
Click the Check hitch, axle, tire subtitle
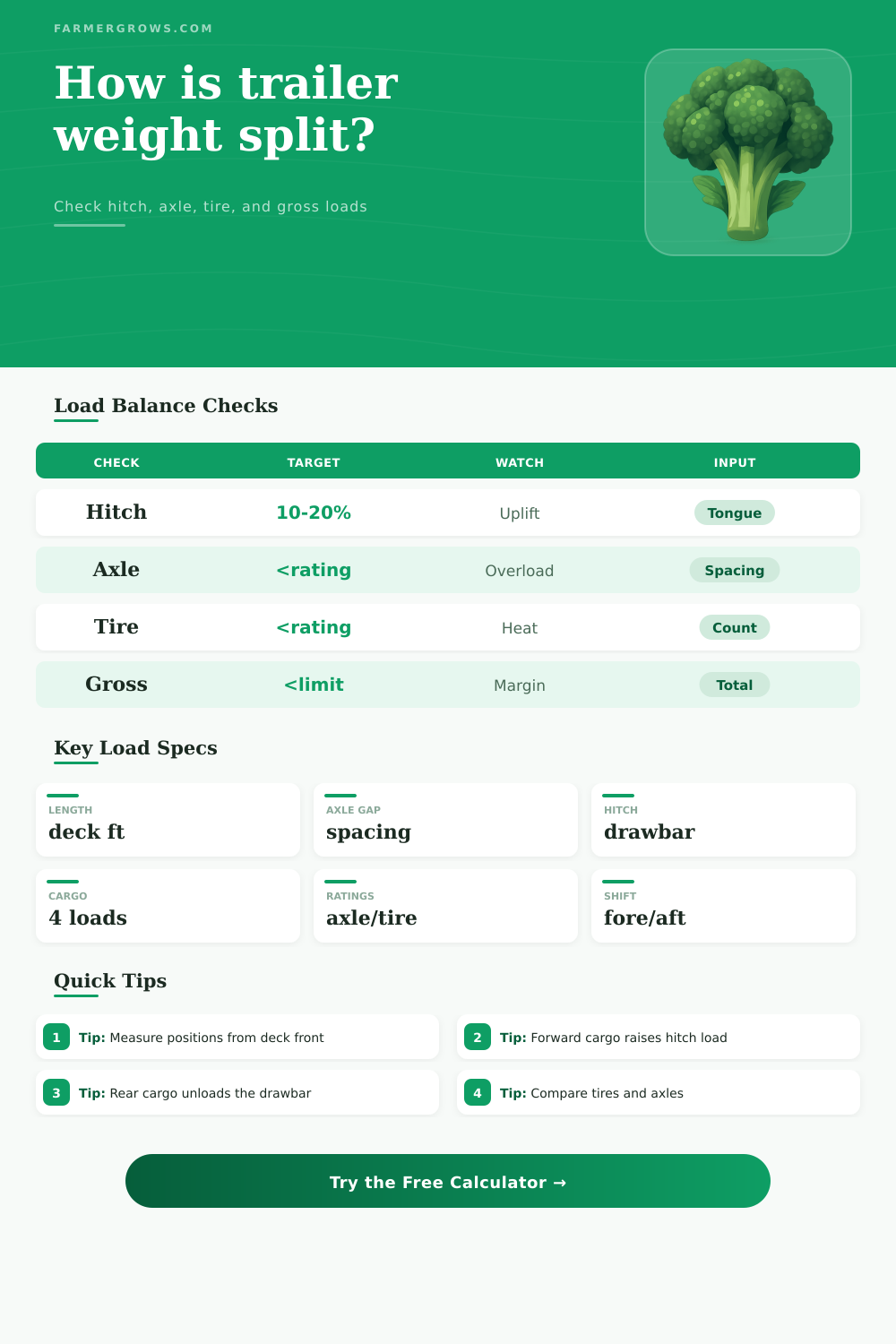(211, 206)
